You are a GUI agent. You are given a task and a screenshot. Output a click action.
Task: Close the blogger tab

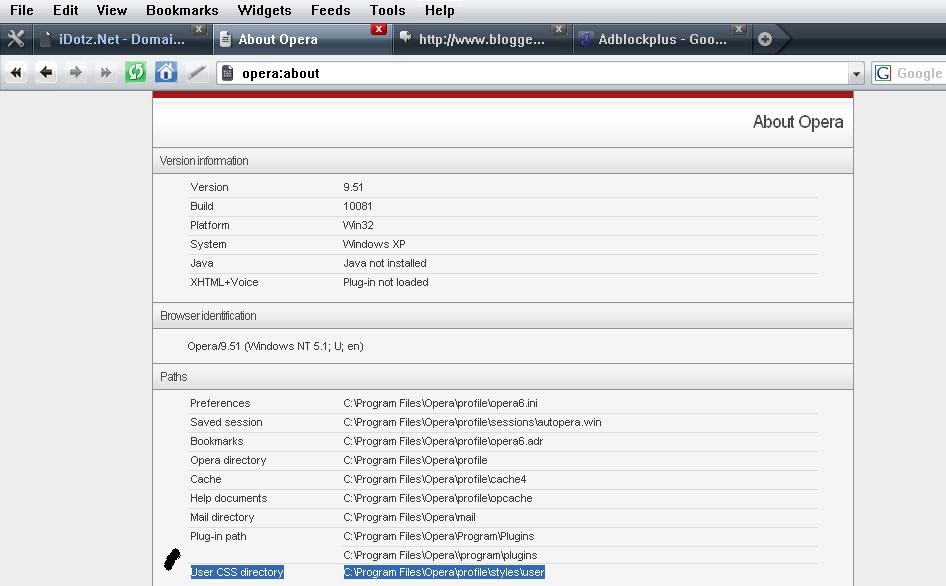tap(559, 29)
